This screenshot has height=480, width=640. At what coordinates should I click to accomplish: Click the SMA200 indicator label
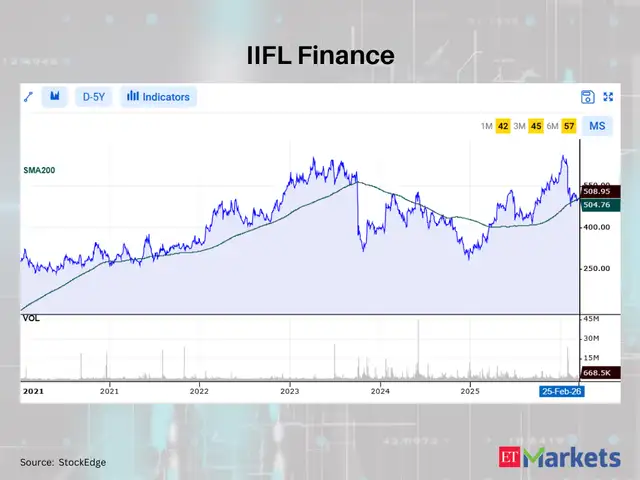[x=39, y=170]
